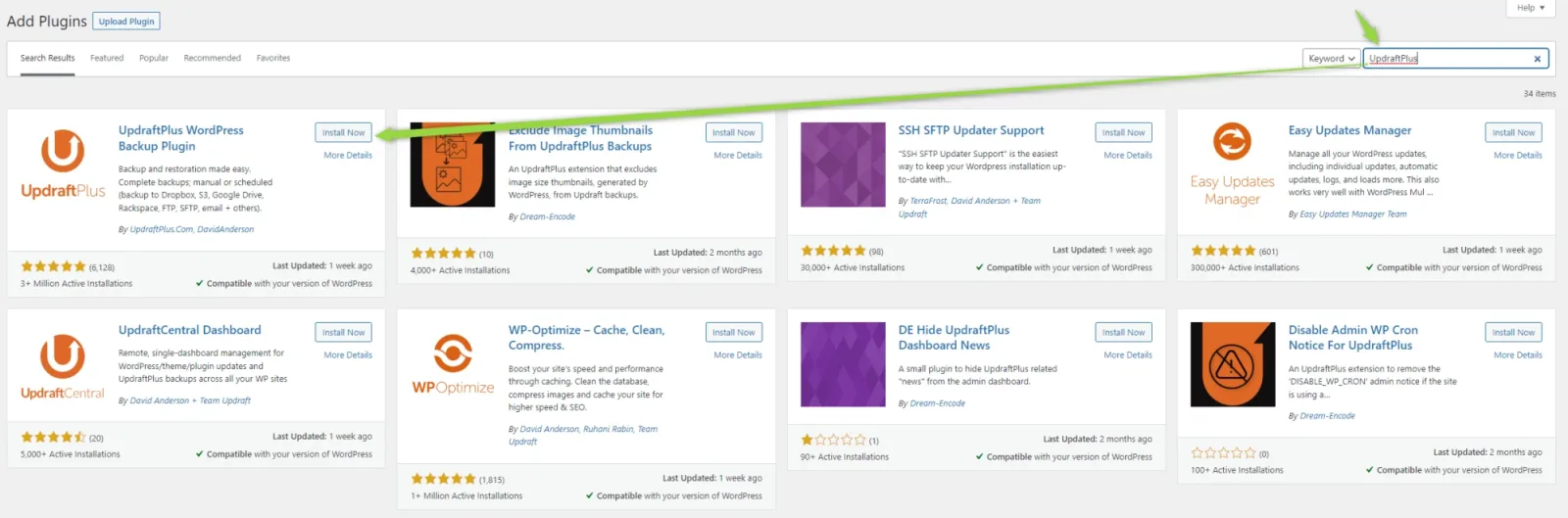Install UpdraftPlus WordPress Backup Plugin
Image resolution: width=1568 pixels, height=518 pixels.
343,132
